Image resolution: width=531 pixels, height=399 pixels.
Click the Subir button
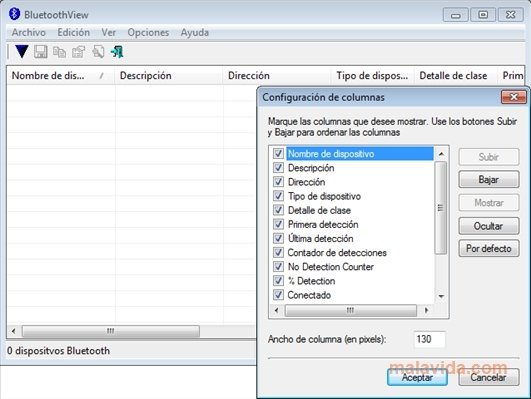coord(489,157)
